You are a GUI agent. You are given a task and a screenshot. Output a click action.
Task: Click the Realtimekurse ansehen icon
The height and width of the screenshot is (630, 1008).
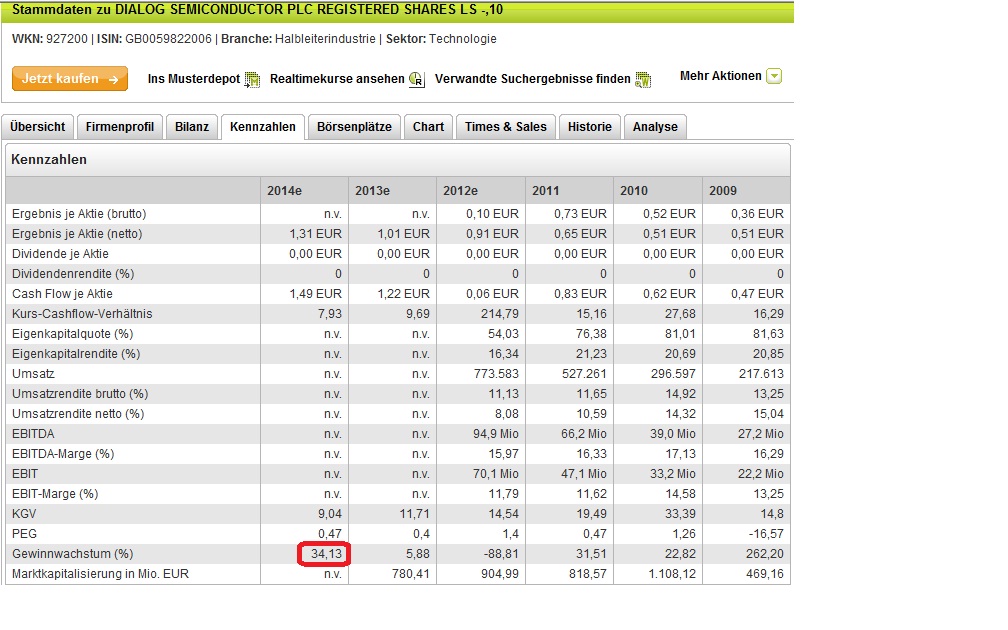coord(417,79)
